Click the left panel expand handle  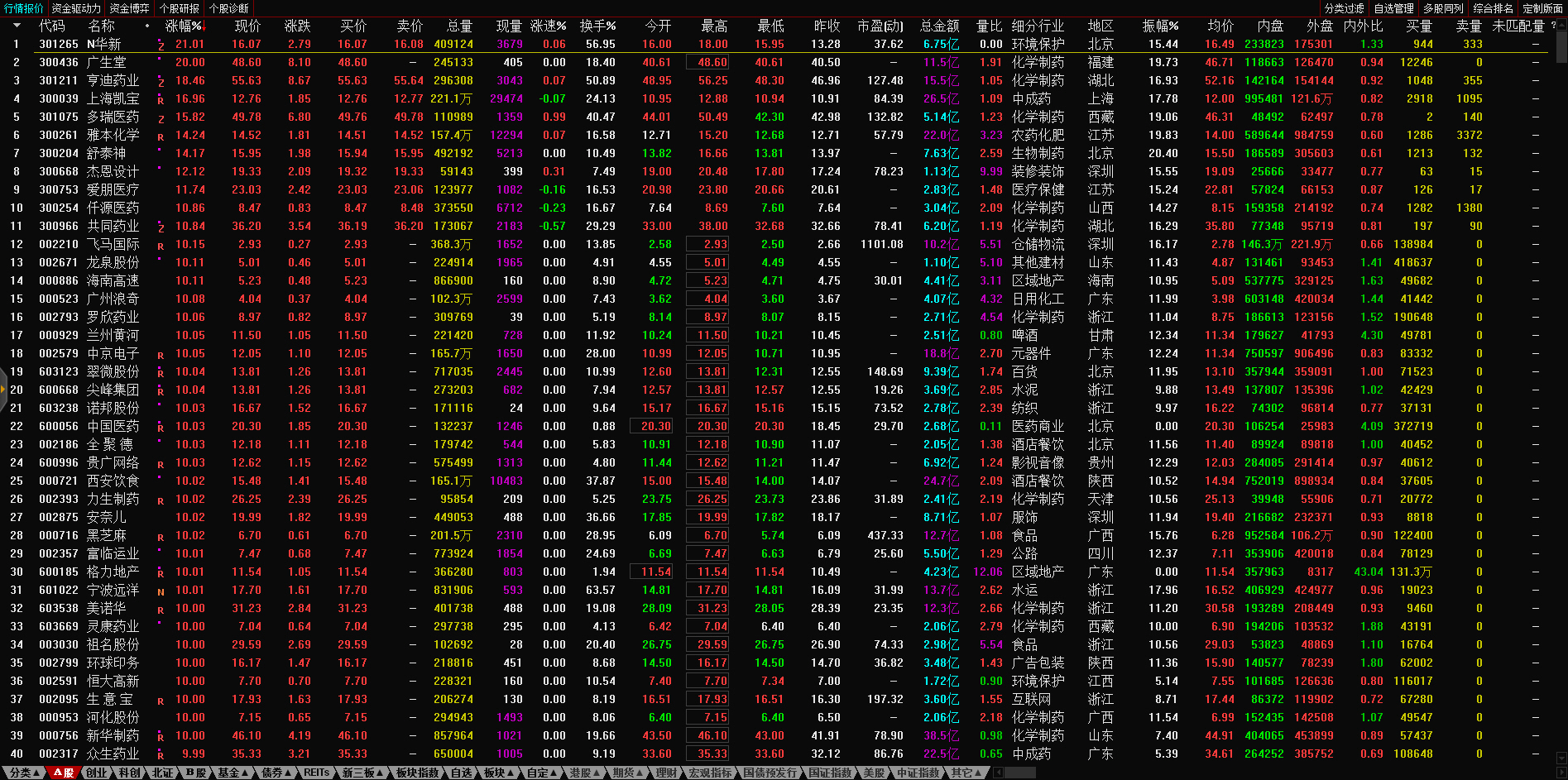3,395
